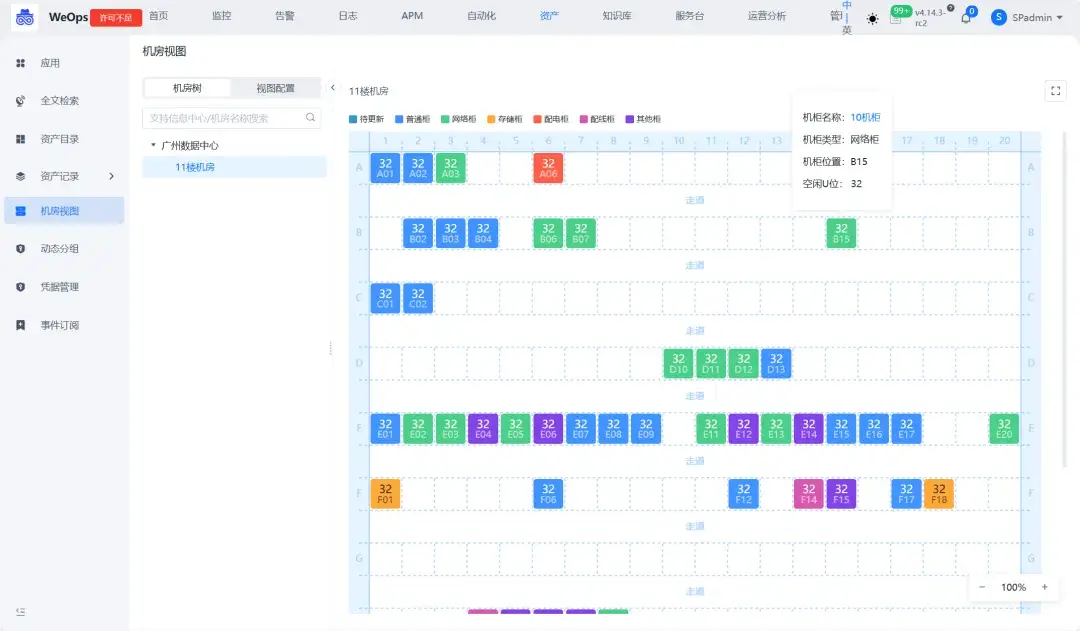
Task: Switch language 中/英 toggle
Action: click(847, 17)
